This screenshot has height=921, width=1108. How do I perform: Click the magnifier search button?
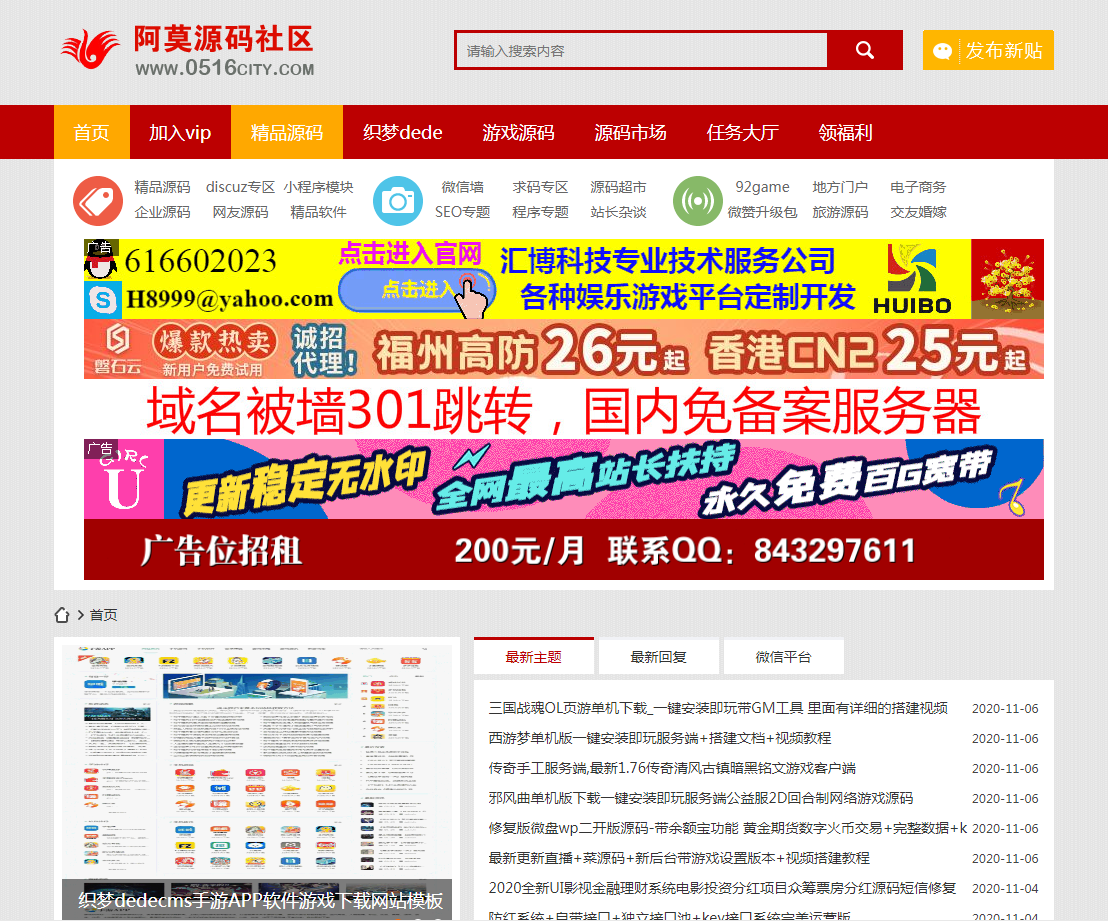(865, 50)
